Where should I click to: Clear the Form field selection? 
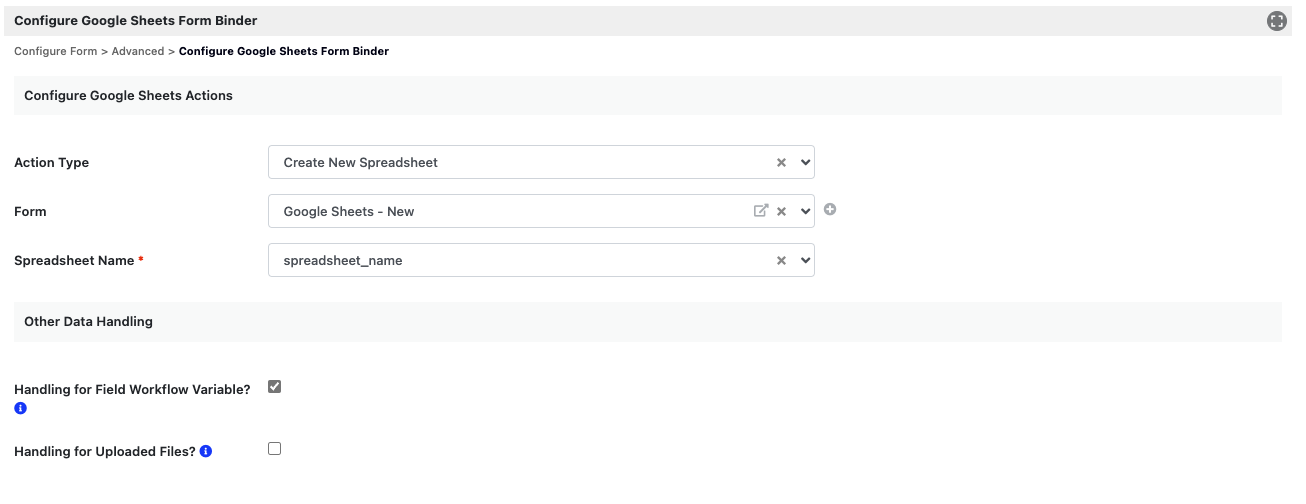782,212
